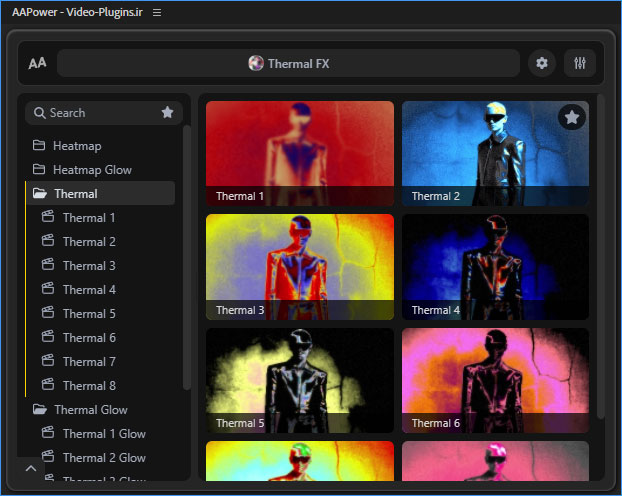Click the panel hamburger menu icon
The image size is (622, 496).
[157, 12]
